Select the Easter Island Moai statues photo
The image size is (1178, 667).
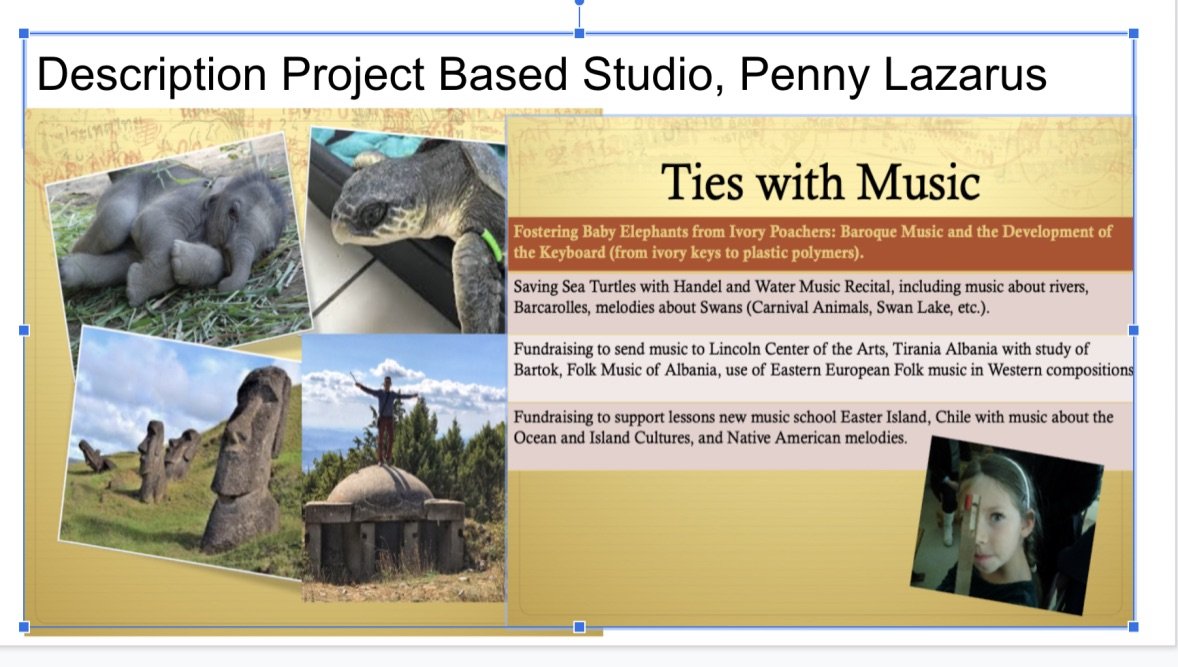click(180, 451)
